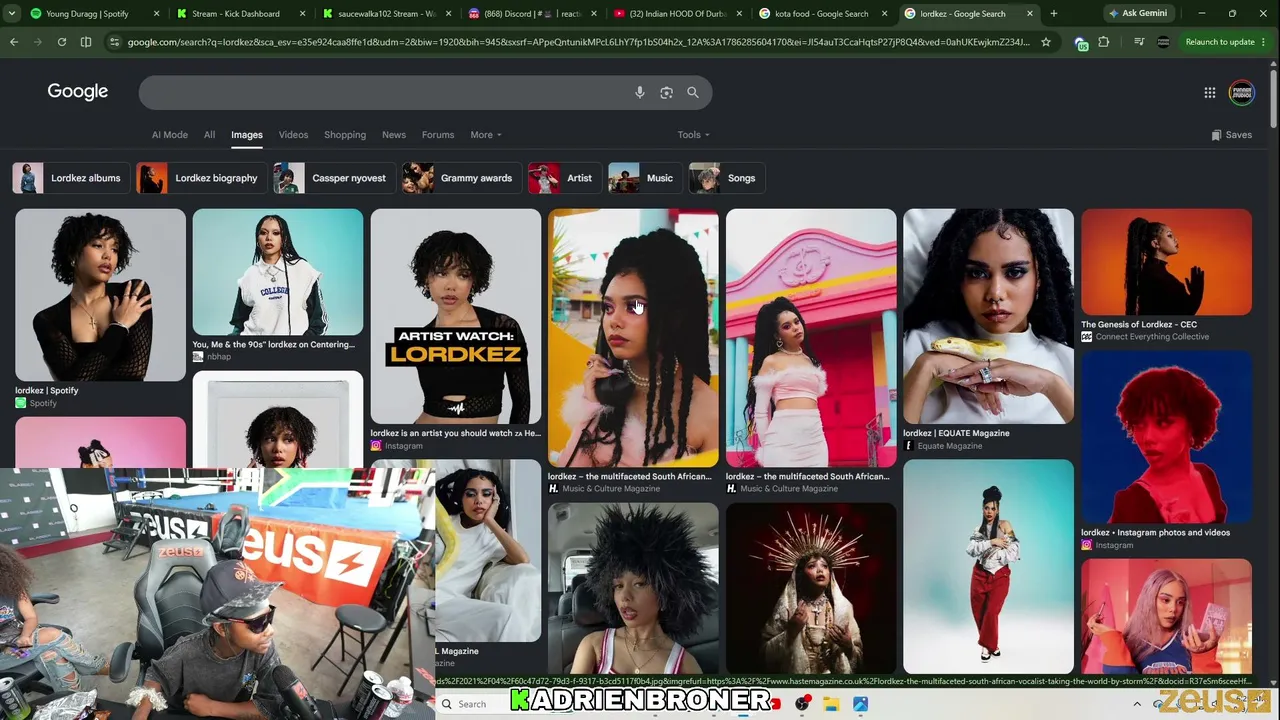1280x720 pixels.
Task: Click the Google logo
Action: point(78,91)
